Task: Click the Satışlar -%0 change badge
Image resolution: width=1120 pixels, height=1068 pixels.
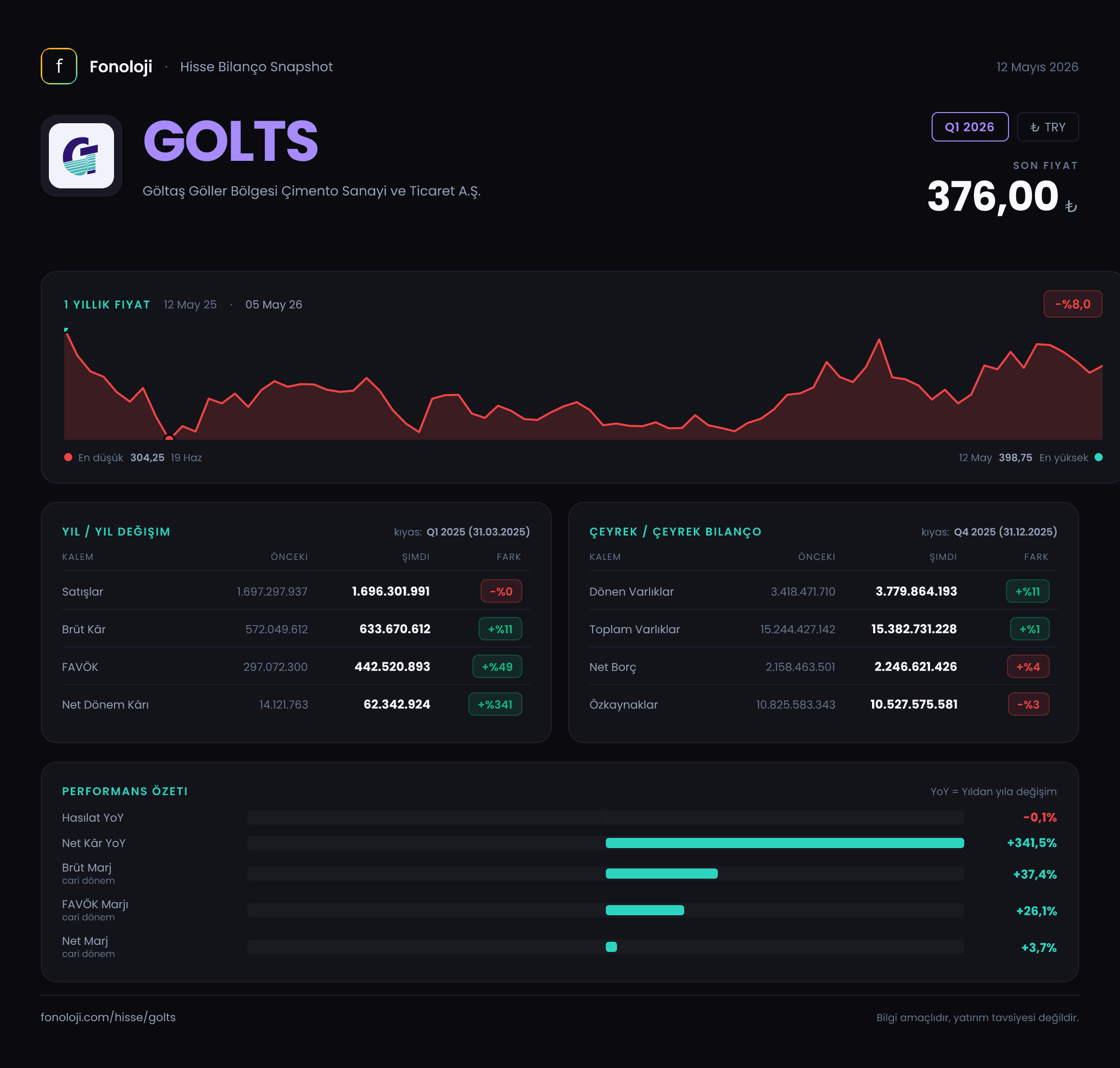Action: point(501,591)
